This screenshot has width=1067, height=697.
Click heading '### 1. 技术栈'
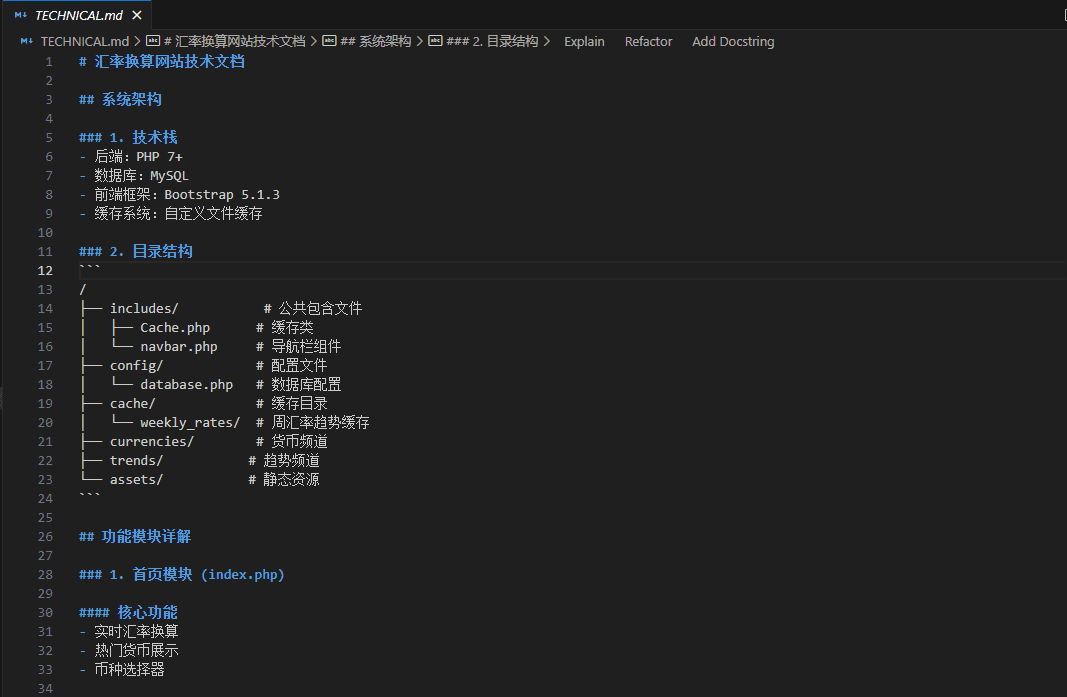(128, 137)
